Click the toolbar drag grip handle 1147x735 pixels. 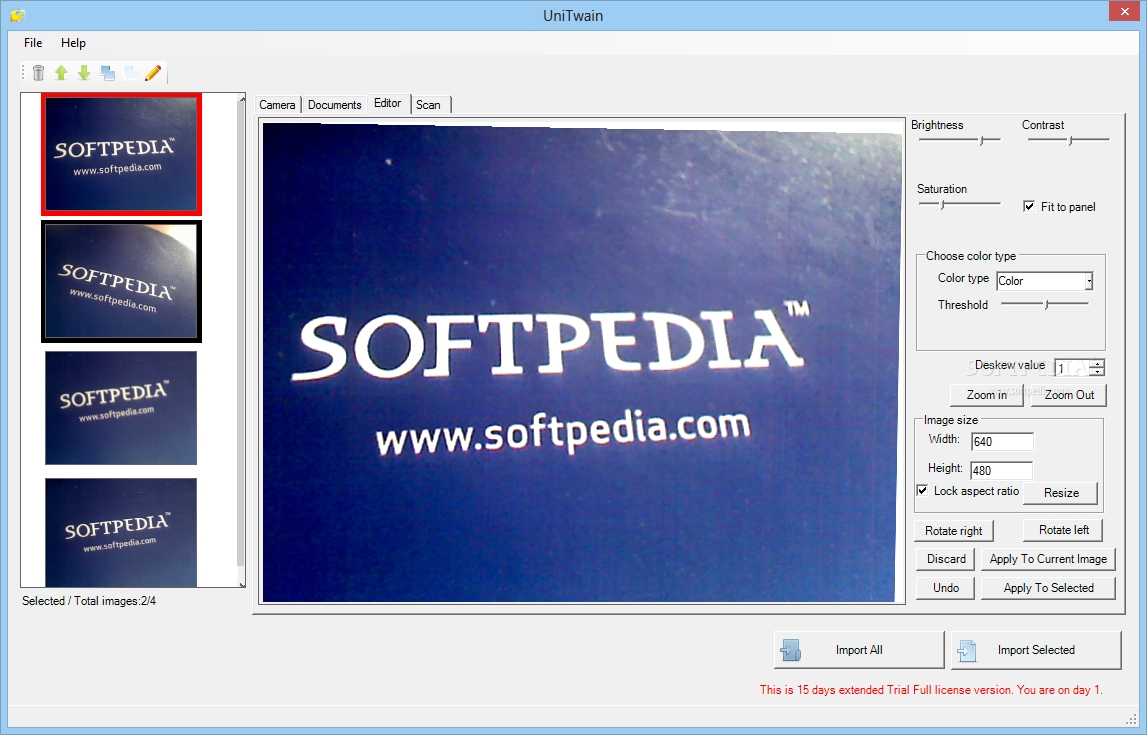(23, 72)
